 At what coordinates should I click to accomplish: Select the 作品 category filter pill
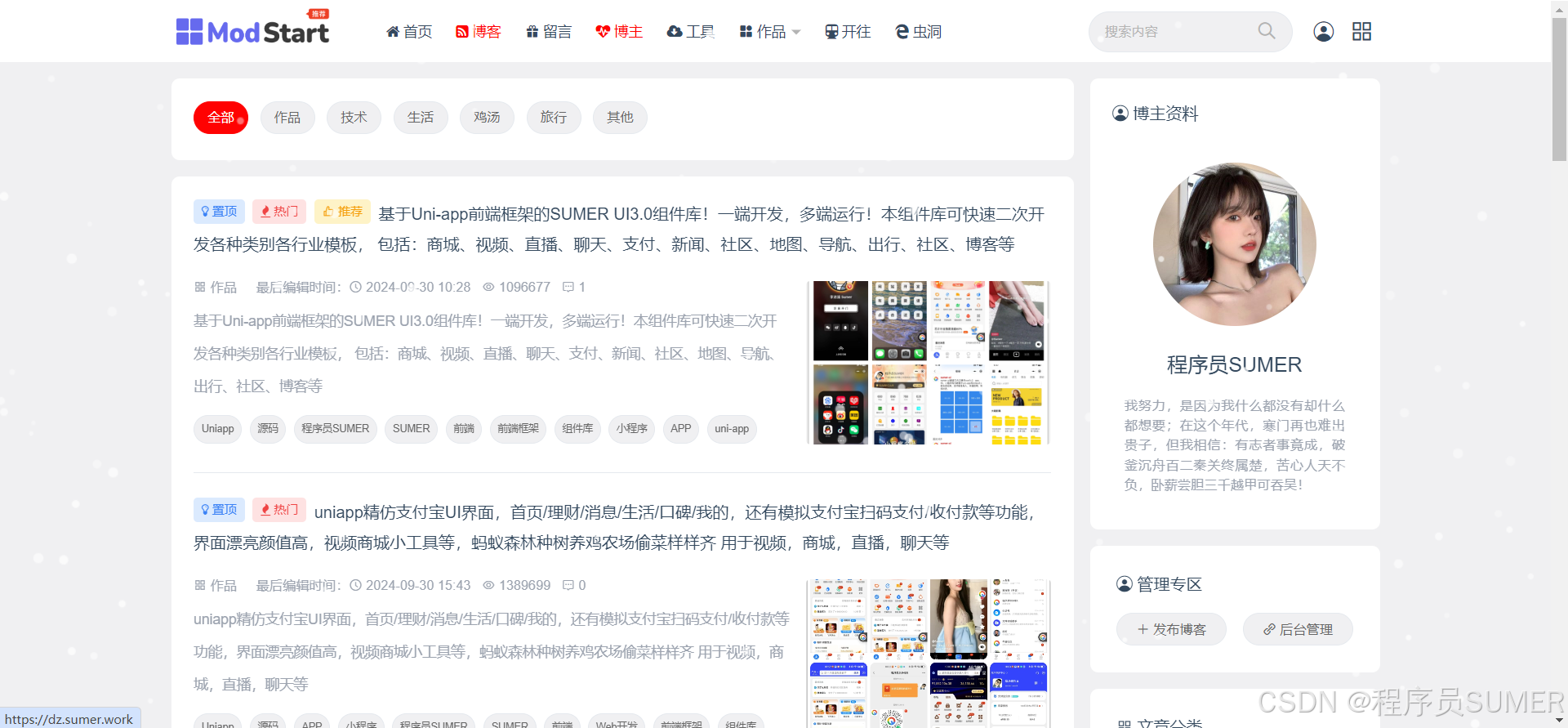coord(287,118)
